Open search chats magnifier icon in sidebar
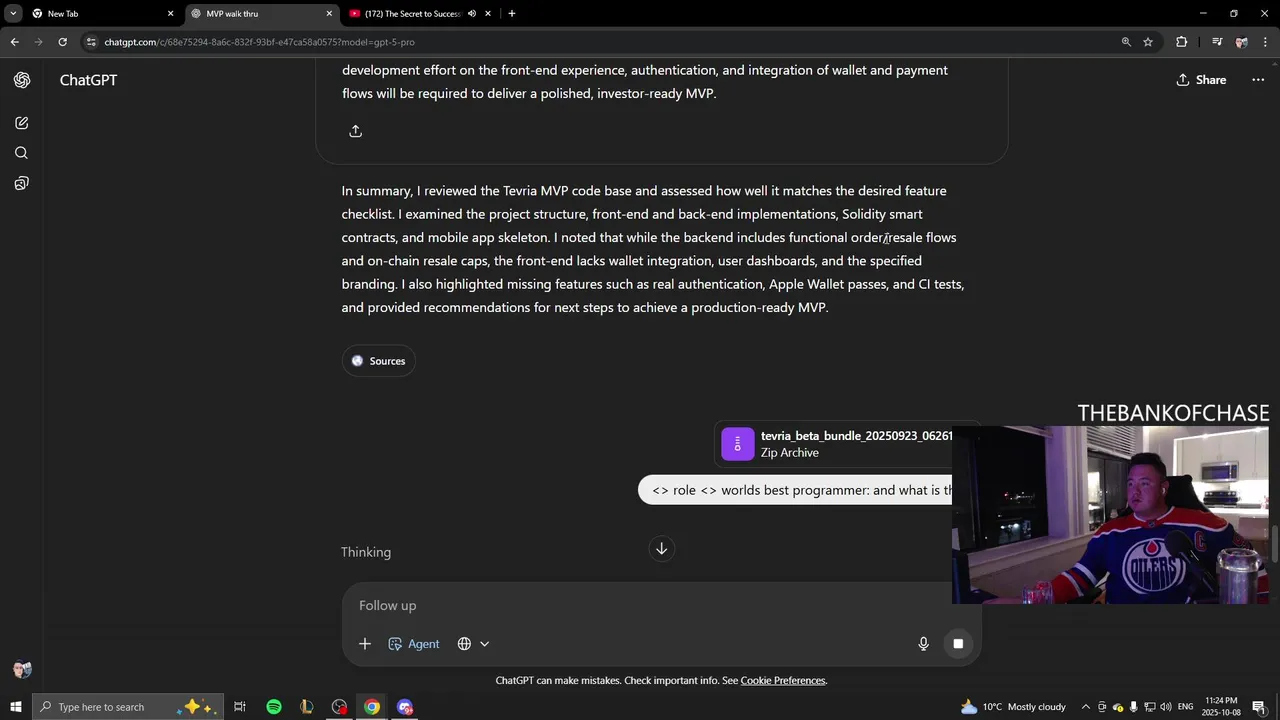 [22, 153]
